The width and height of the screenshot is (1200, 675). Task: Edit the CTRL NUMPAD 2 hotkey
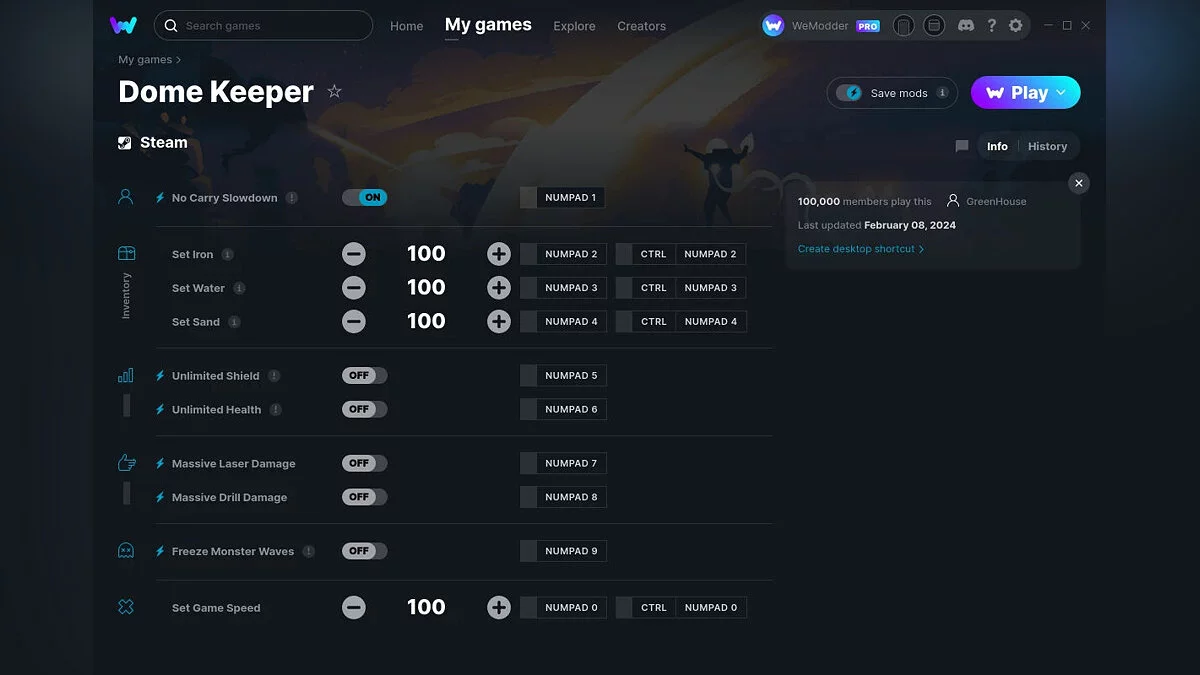681,254
